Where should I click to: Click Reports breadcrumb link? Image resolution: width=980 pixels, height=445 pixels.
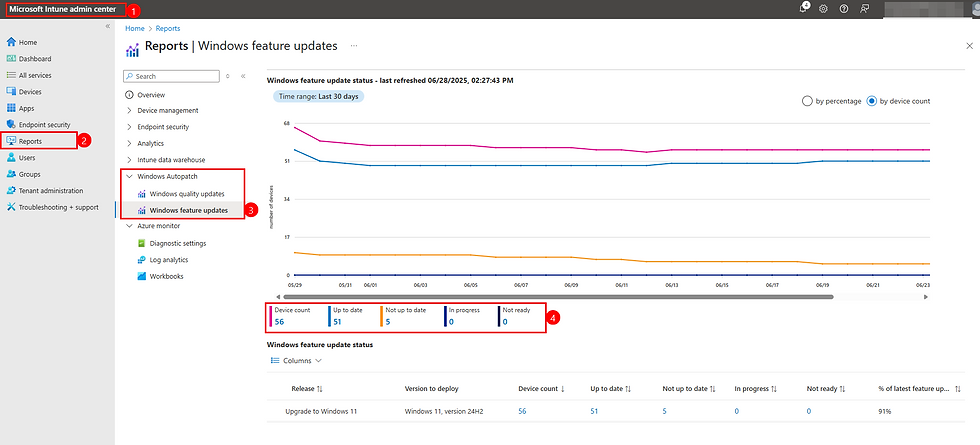(168, 29)
